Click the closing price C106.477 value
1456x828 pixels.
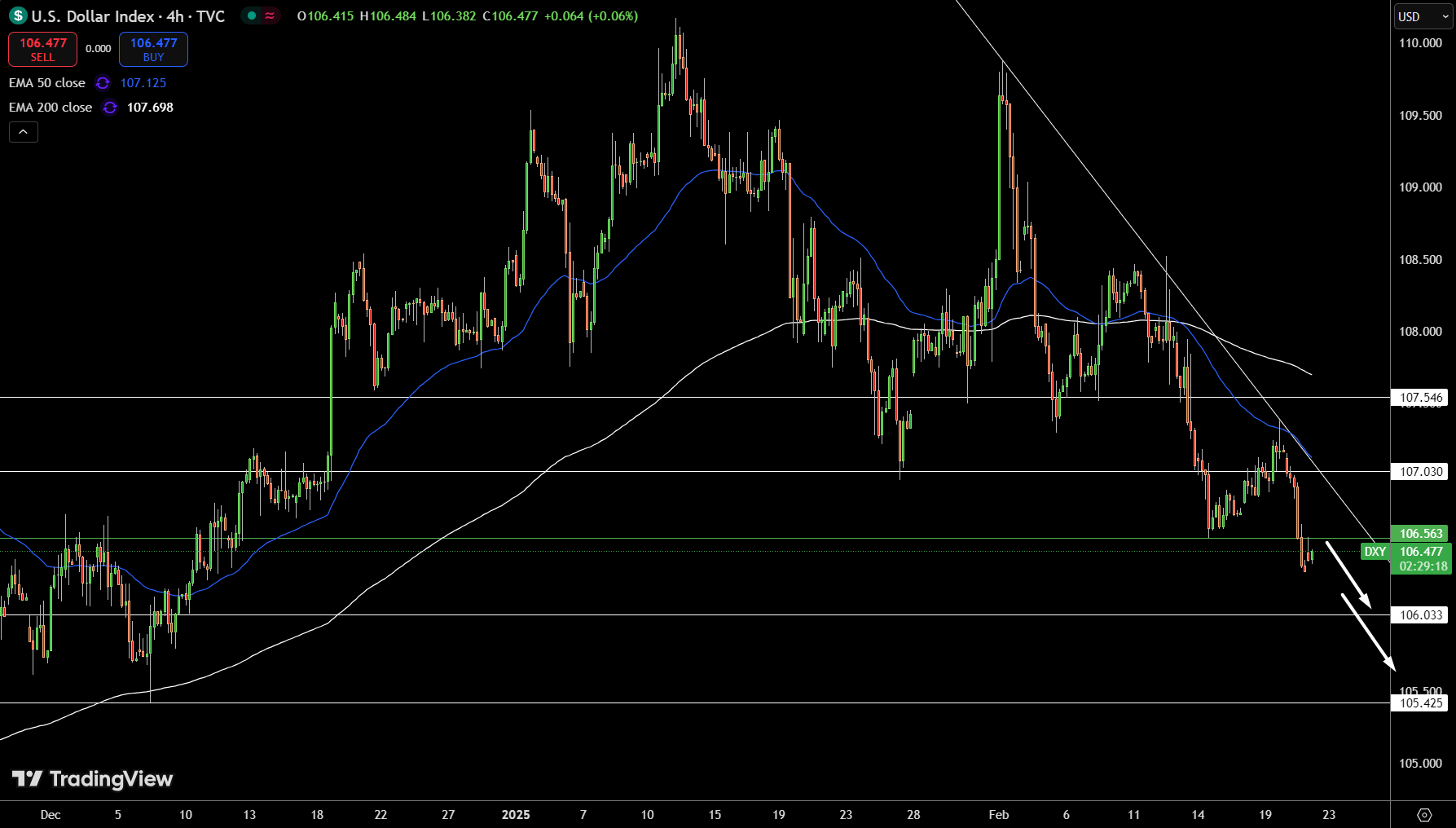coord(510,16)
